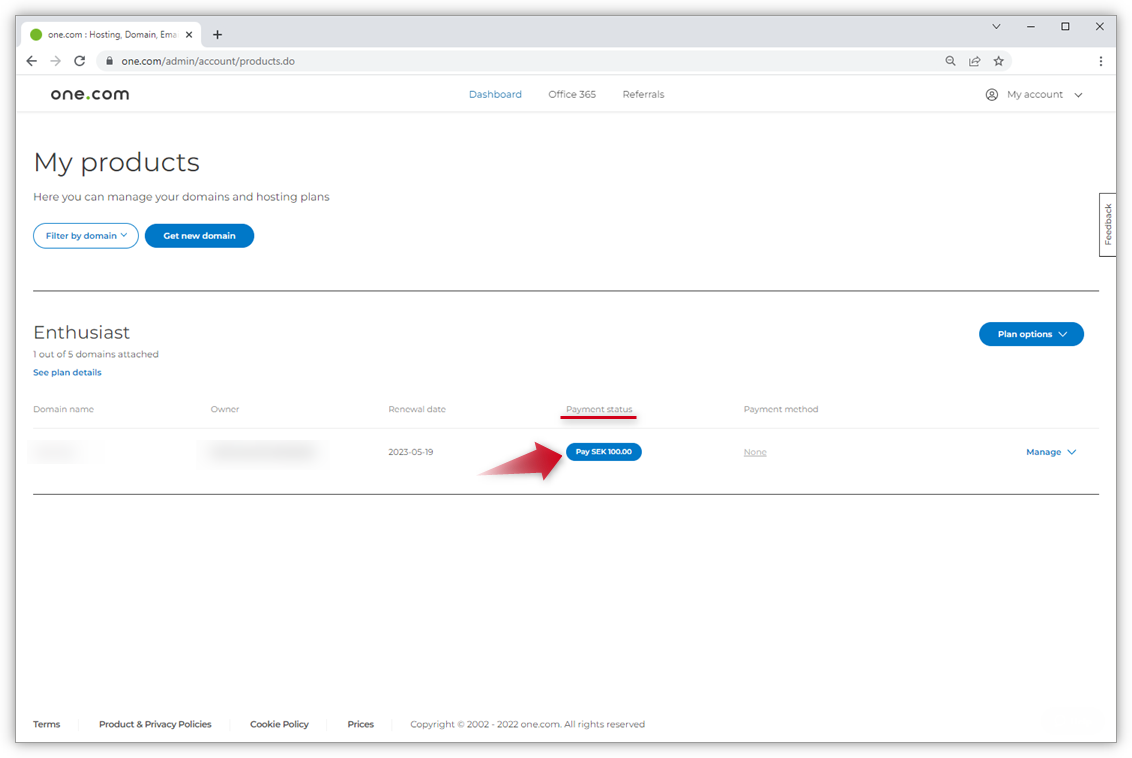Click the Pay SEK 100.00 button
This screenshot has width=1132, height=758.
(x=604, y=452)
